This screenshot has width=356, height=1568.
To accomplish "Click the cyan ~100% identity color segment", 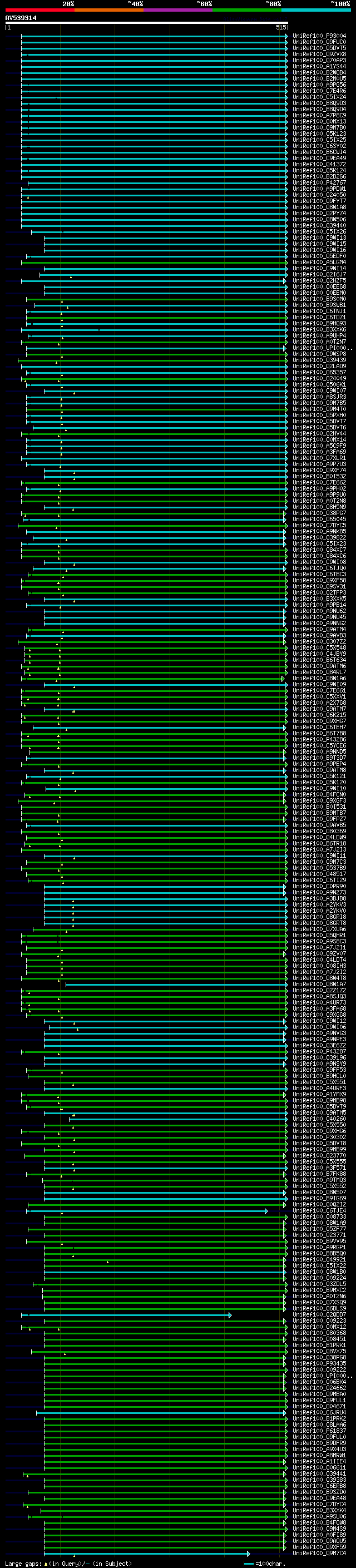I will 317,10.
